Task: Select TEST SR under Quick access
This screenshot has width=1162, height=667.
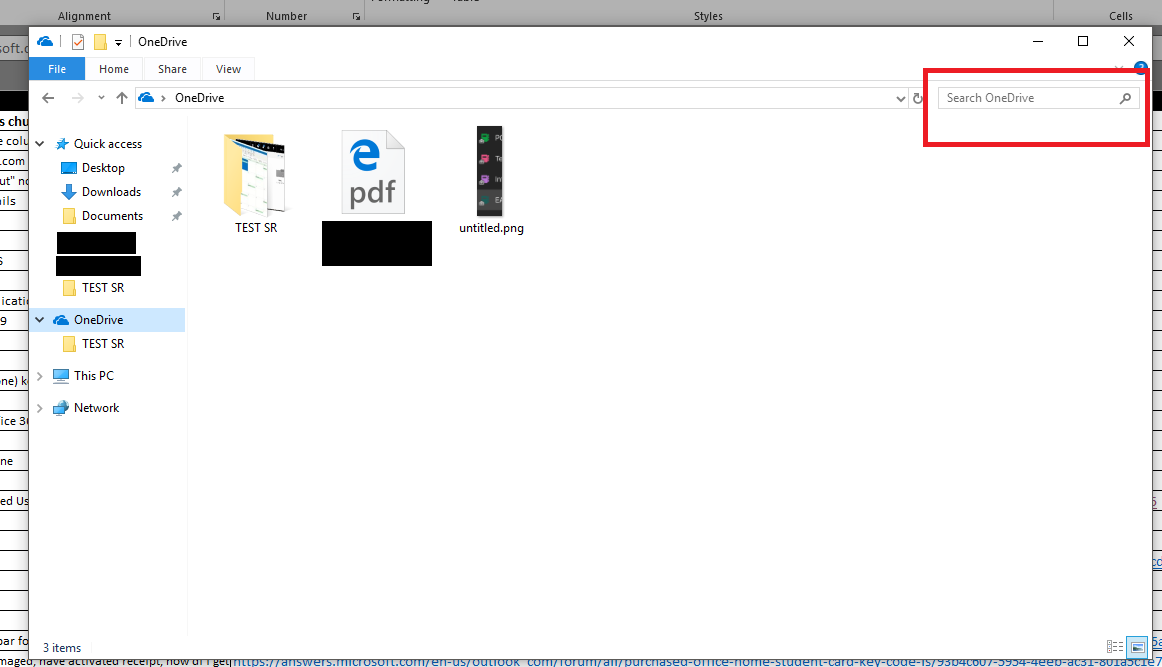Action: (103, 288)
